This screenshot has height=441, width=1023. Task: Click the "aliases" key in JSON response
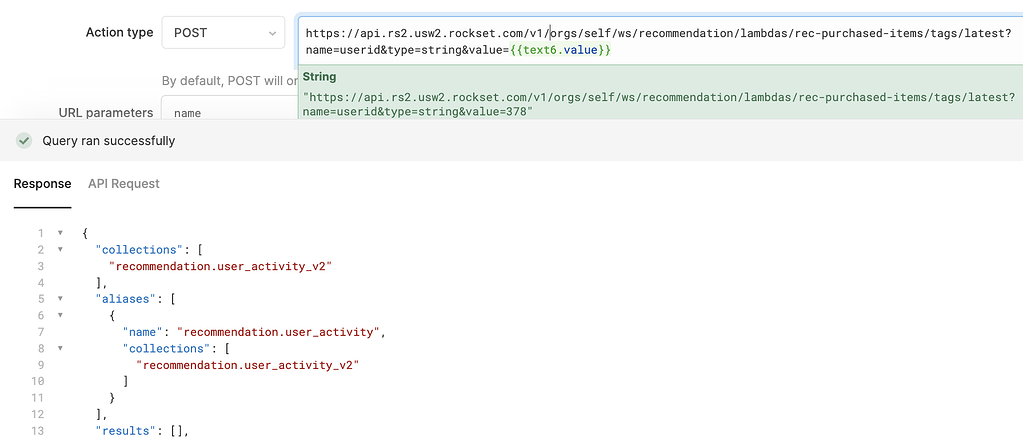coord(120,299)
